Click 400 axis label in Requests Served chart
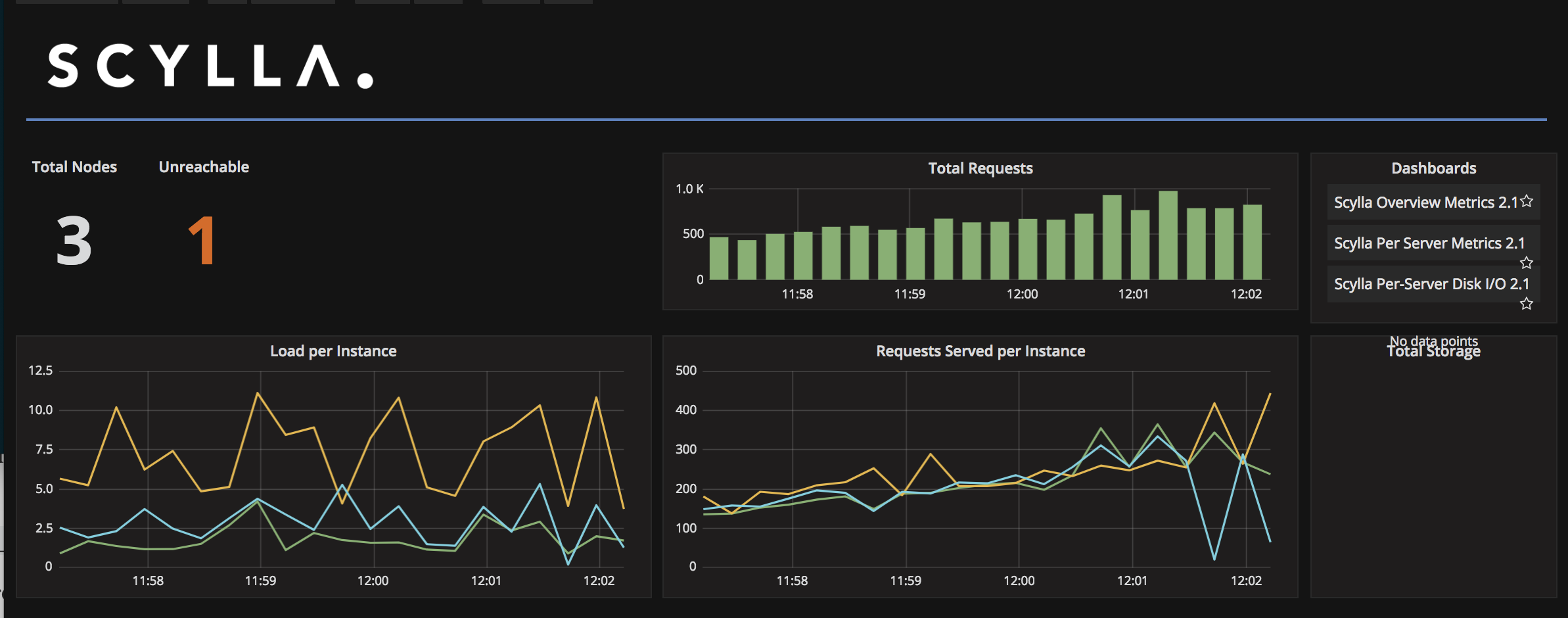This screenshot has width=1568, height=618. point(686,410)
